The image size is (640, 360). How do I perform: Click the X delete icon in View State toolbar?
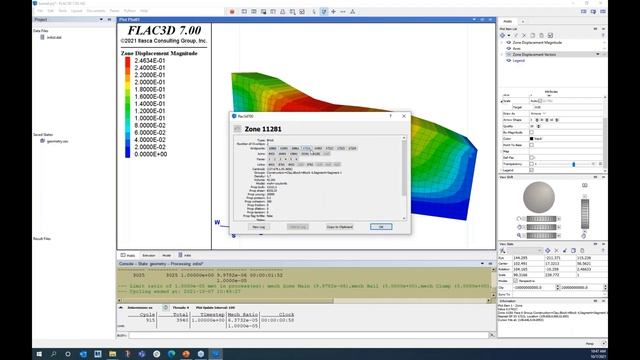point(556,250)
